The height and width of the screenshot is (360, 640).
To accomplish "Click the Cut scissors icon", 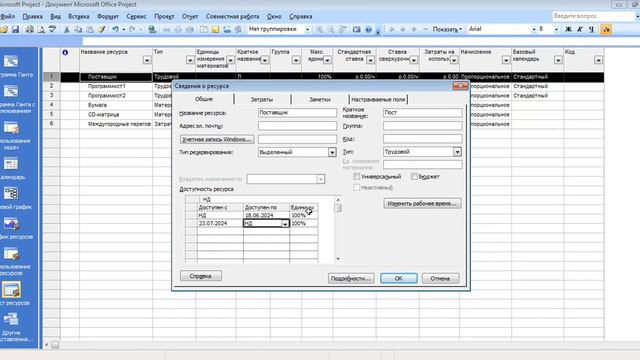I will click(x=67, y=29).
